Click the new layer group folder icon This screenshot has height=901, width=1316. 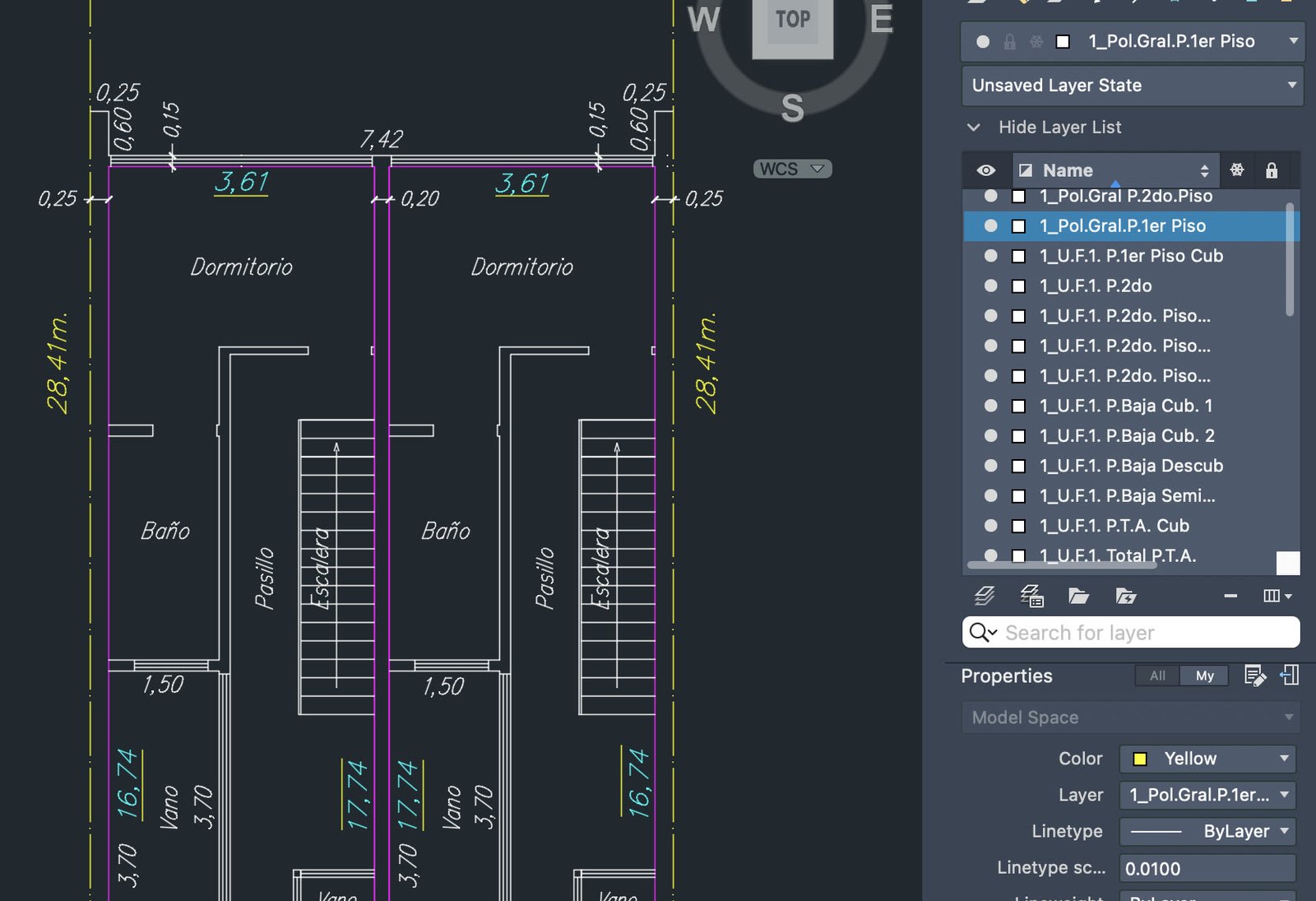1078,596
